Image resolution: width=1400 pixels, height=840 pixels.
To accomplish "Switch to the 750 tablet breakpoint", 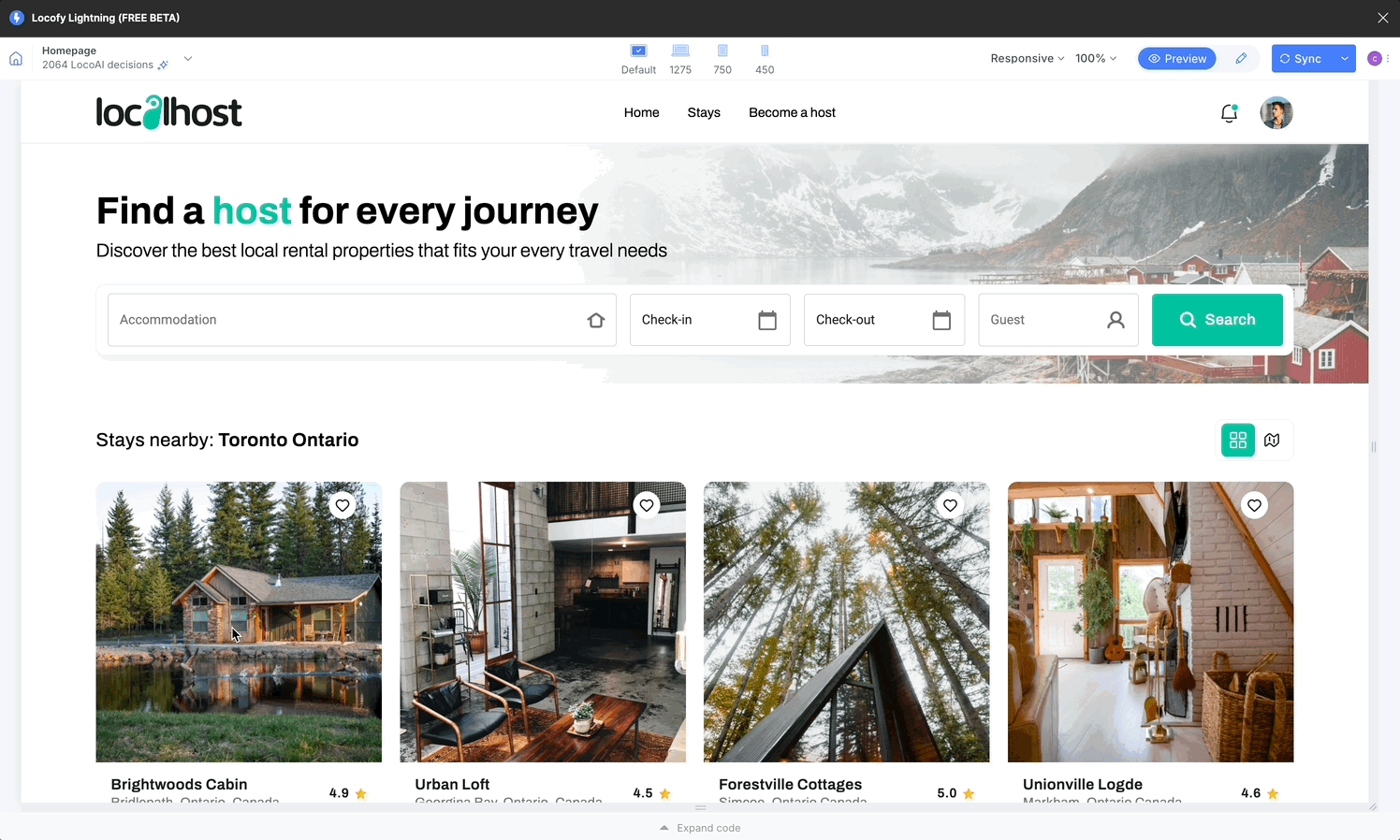I will pos(722,51).
